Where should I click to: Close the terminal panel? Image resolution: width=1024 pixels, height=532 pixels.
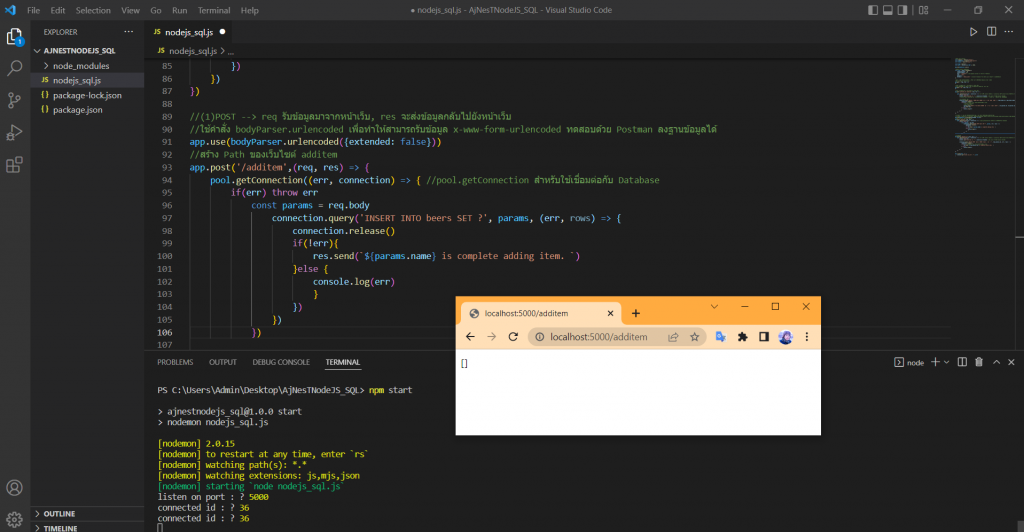click(x=1011, y=362)
